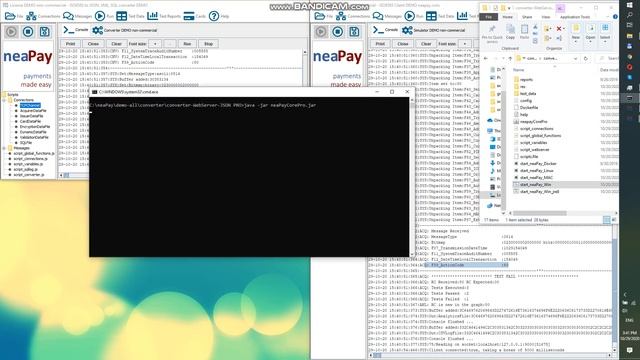Click the play button in Converter panel
The width and height of the screenshot is (640, 360).
click(11, 31)
